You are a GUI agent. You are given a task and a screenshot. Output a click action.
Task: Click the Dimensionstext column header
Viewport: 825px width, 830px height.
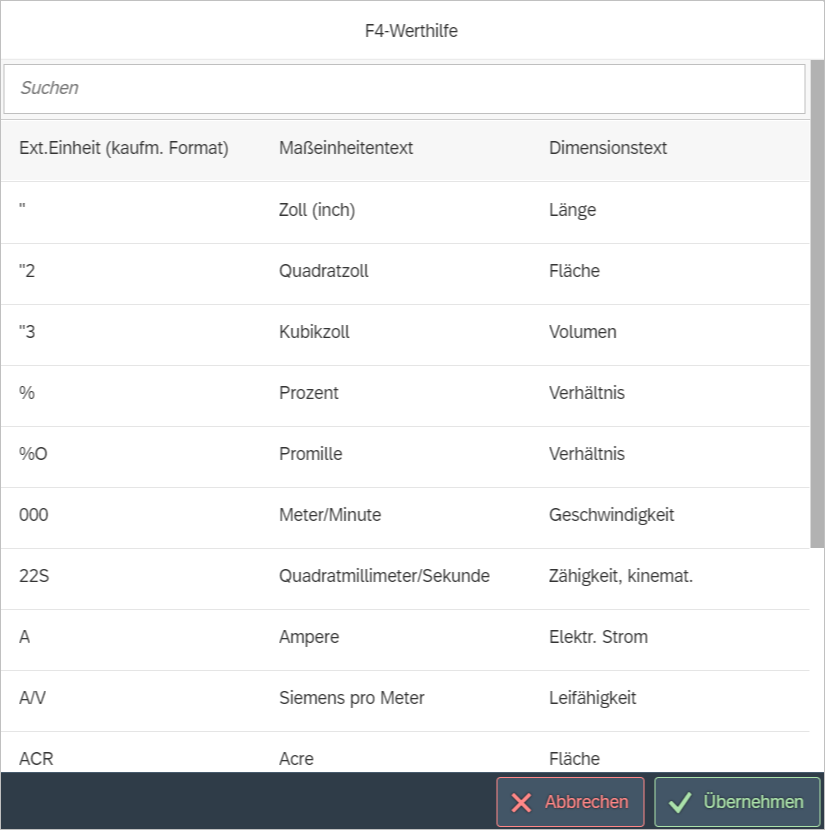608,148
